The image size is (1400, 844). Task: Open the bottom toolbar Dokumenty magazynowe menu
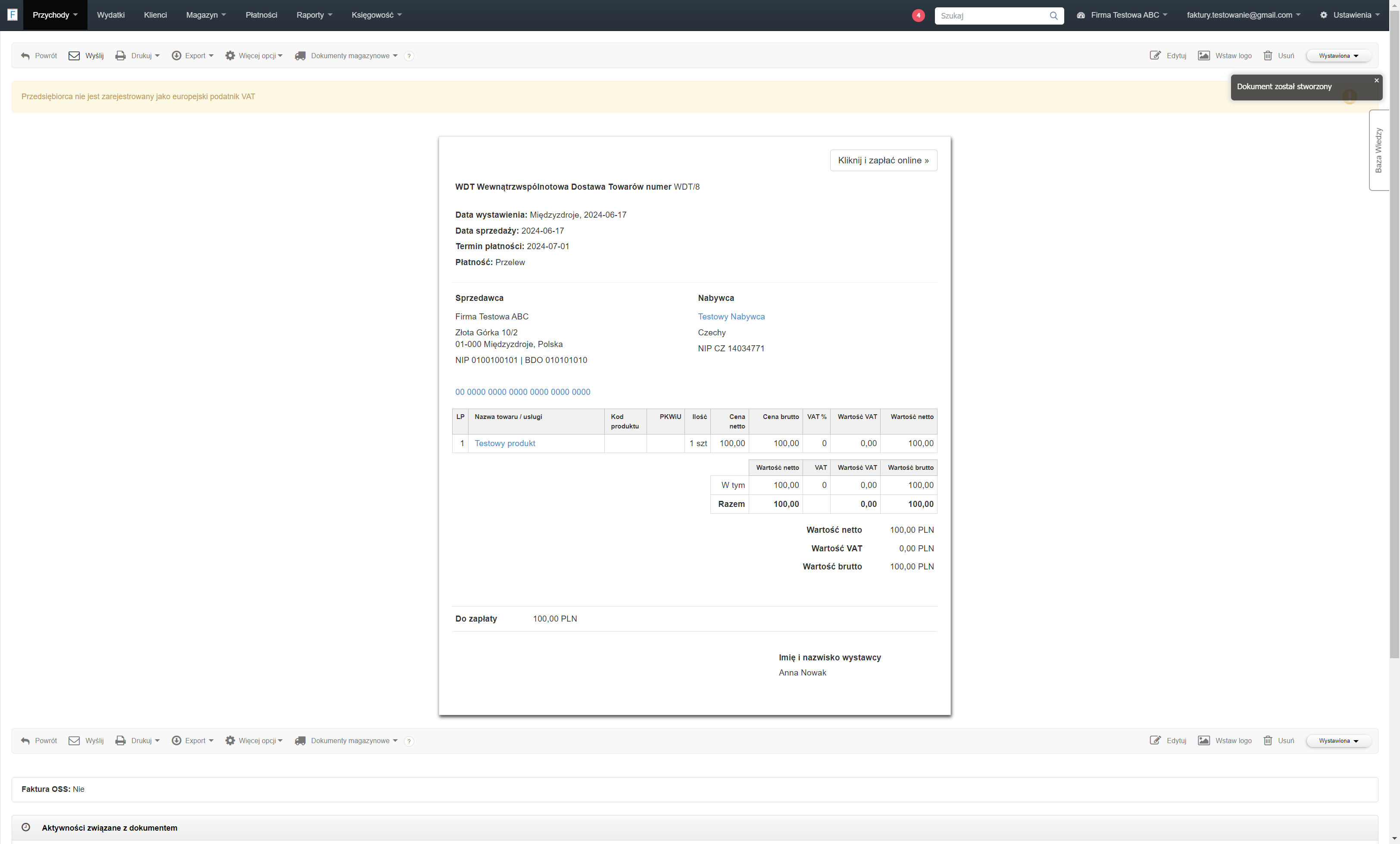[x=346, y=741]
